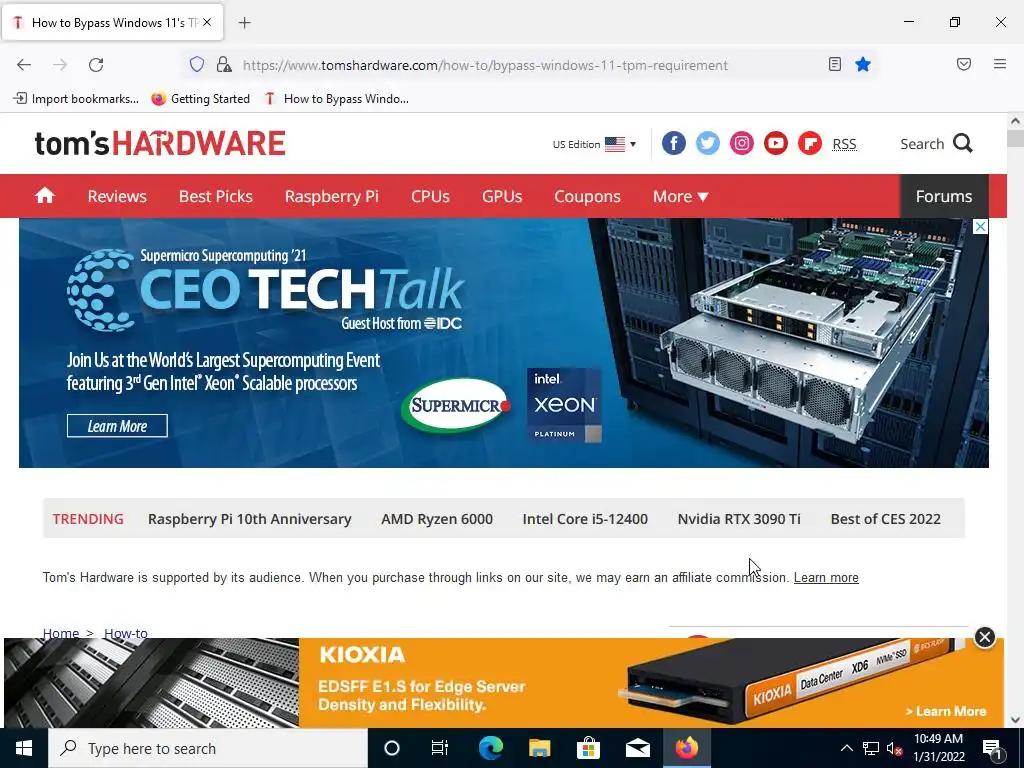Open the Windows Start menu
This screenshot has height=768, width=1024.
(24, 748)
